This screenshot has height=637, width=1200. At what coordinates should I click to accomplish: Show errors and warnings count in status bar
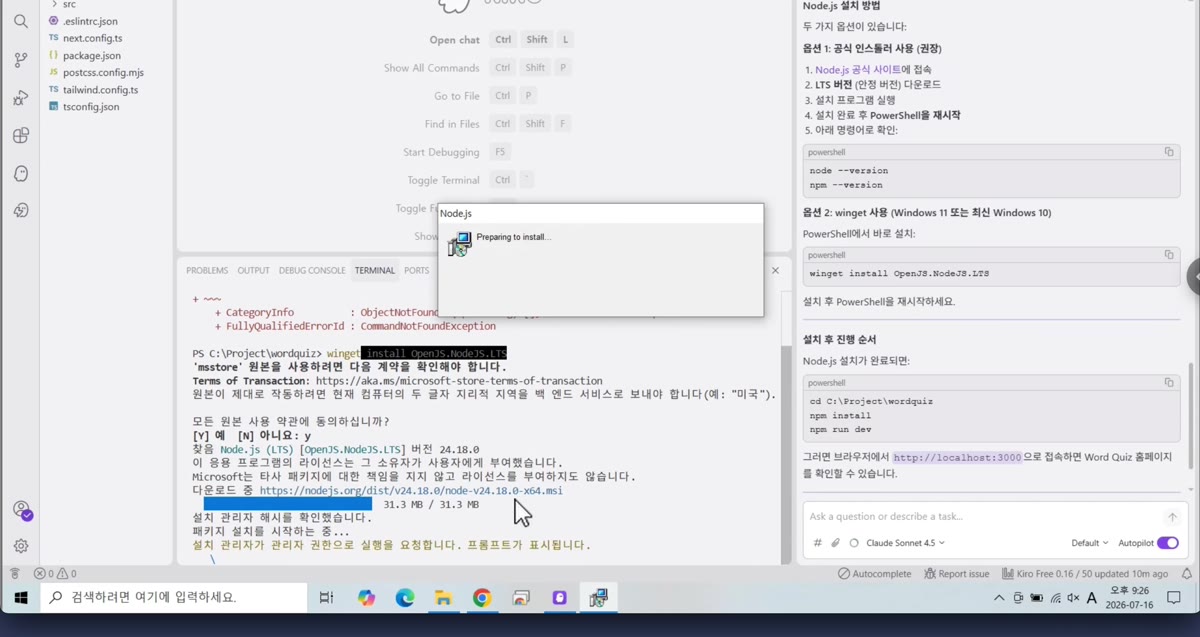(55, 574)
